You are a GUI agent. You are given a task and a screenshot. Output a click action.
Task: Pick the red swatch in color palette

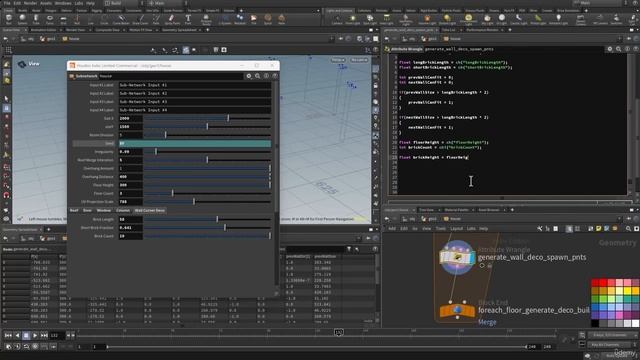pos(603,283)
